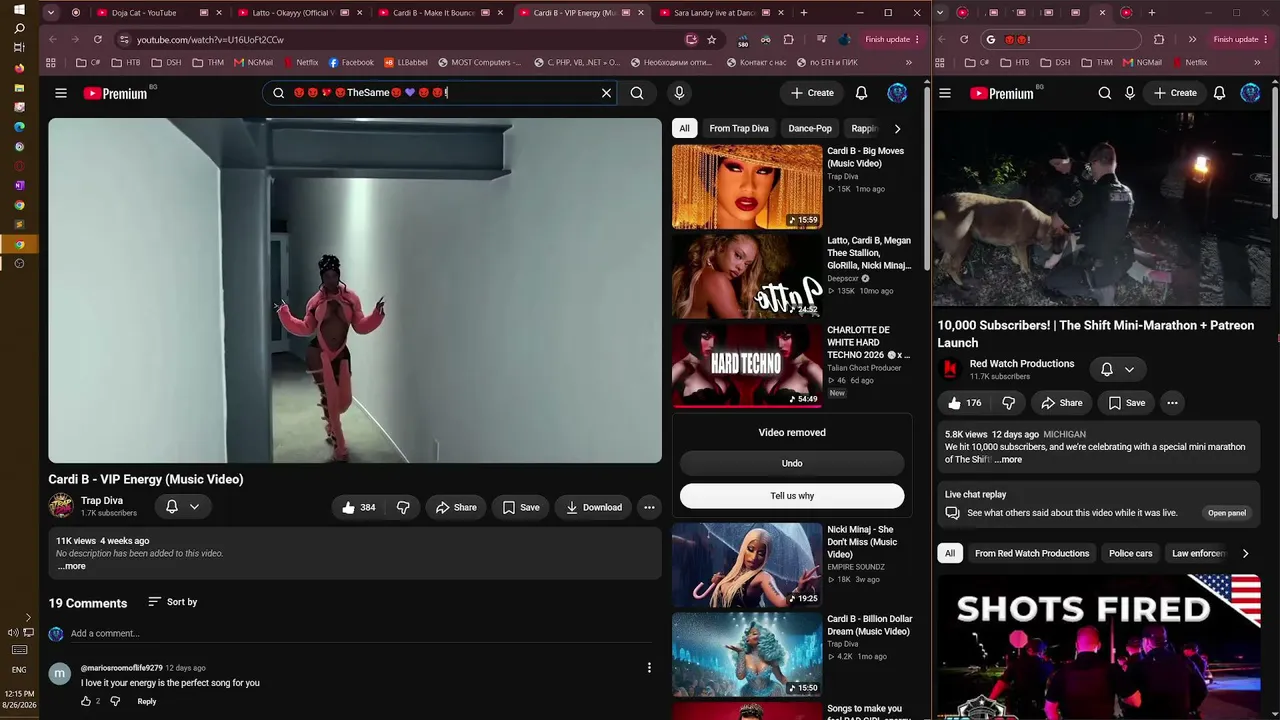Viewport: 1280px width, 720px height.
Task: Clear the YouTube search box text
Action: click(x=606, y=93)
